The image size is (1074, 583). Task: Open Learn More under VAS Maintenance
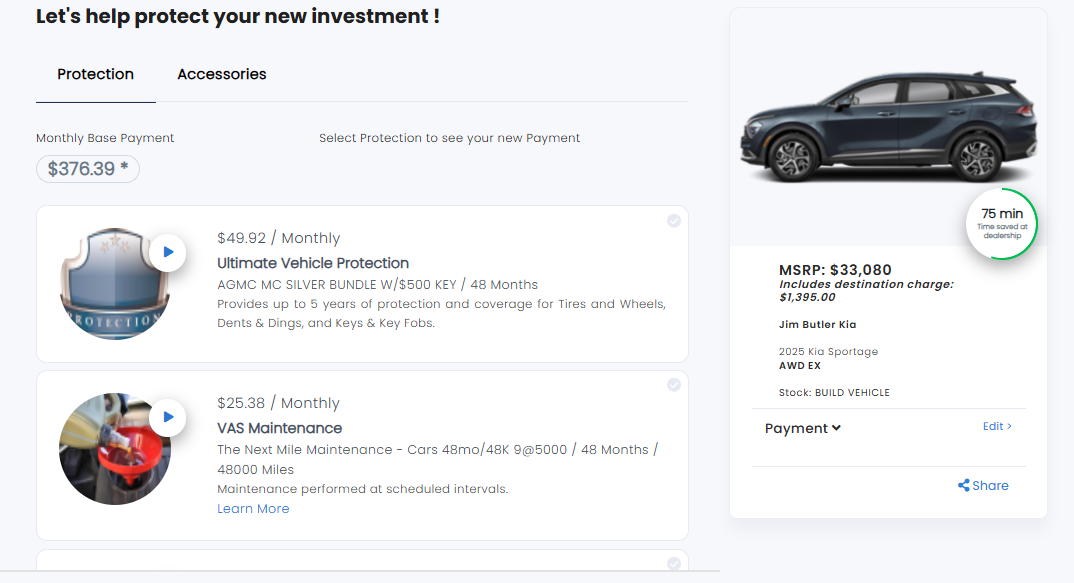(253, 509)
